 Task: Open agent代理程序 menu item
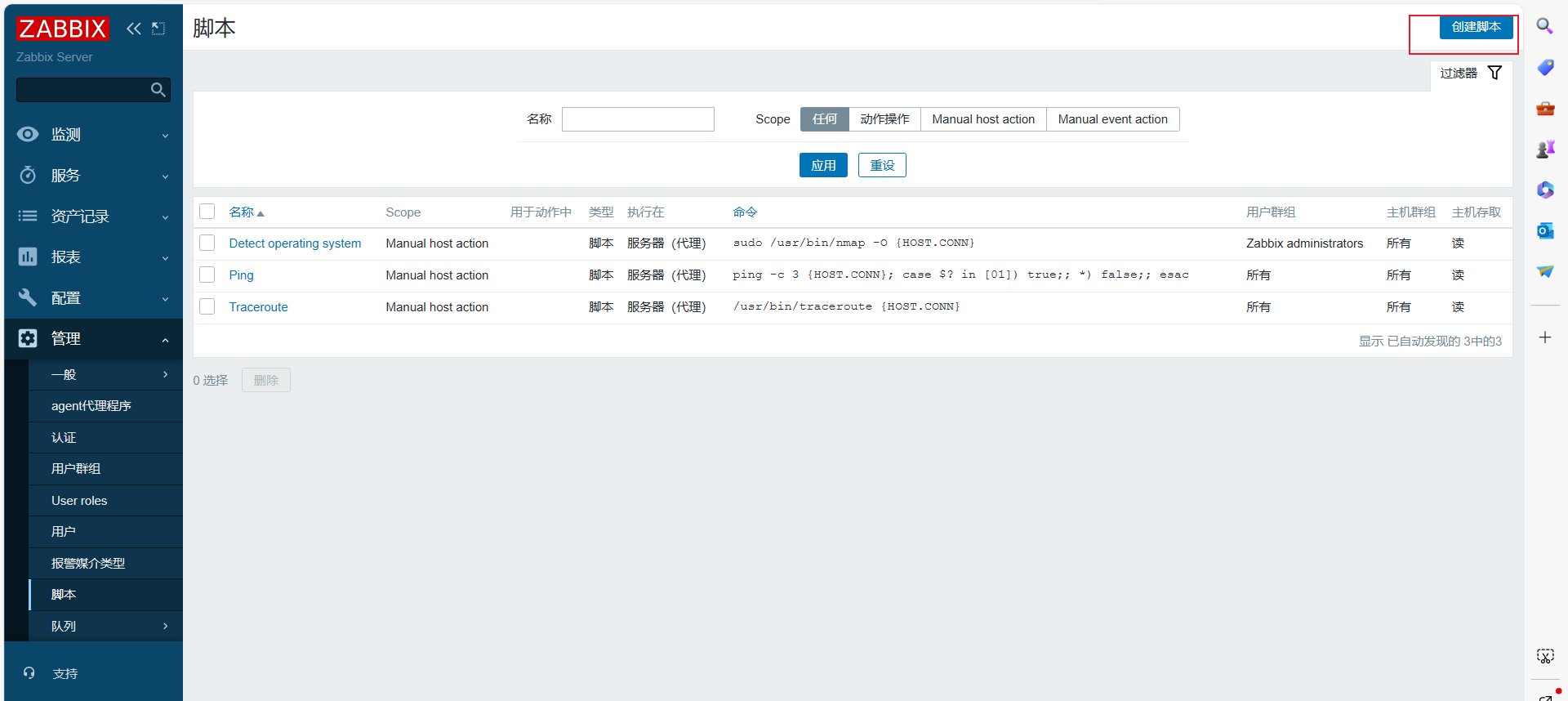click(x=105, y=406)
